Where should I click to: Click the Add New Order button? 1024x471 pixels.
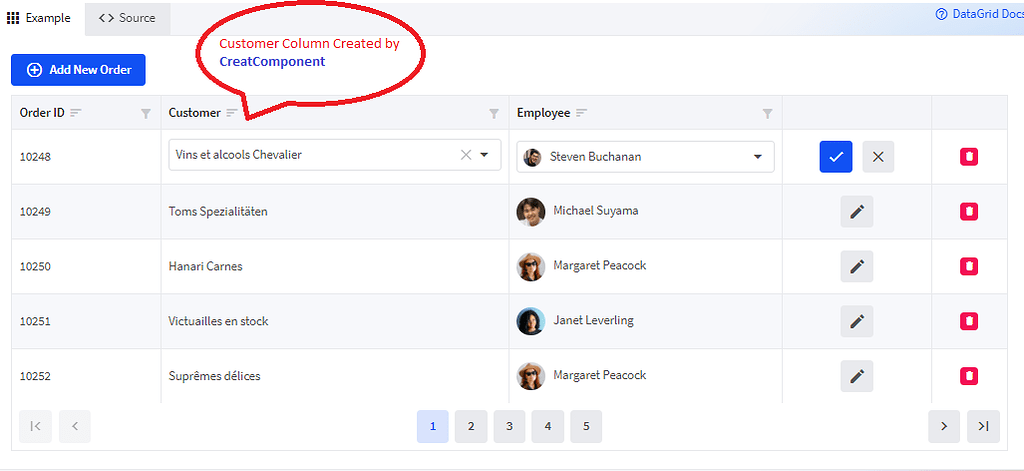point(78,70)
